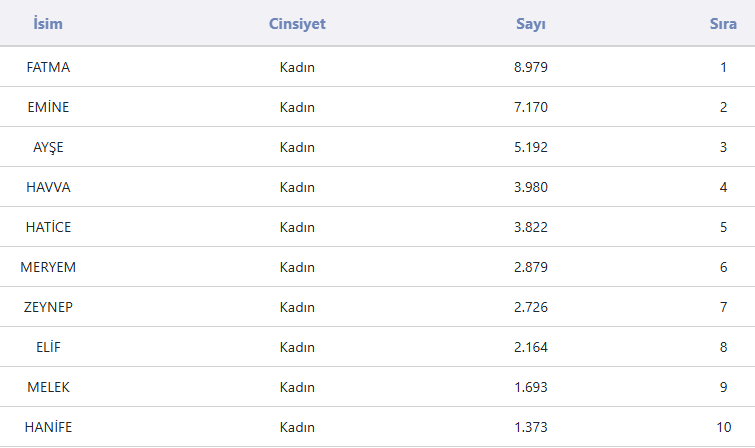755x448 pixels.
Task: Click the count value 2.726
Action: [x=530, y=307]
